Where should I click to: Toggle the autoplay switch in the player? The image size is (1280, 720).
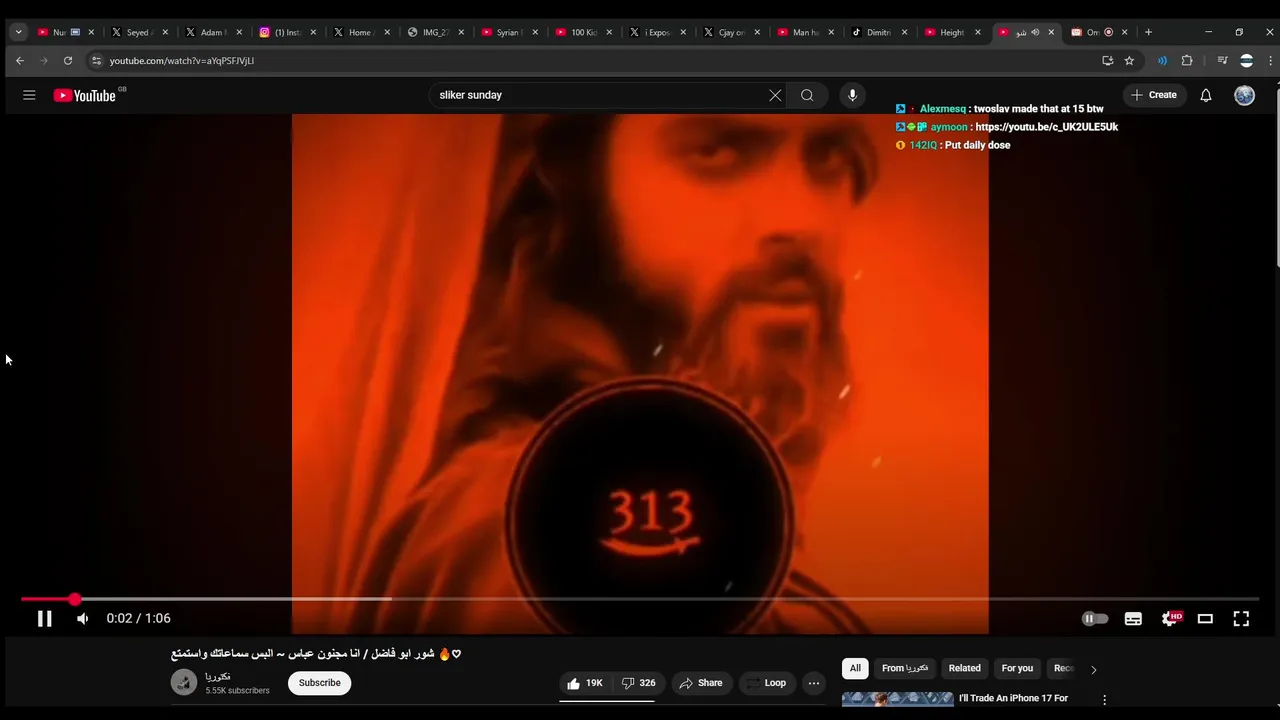(x=1095, y=618)
